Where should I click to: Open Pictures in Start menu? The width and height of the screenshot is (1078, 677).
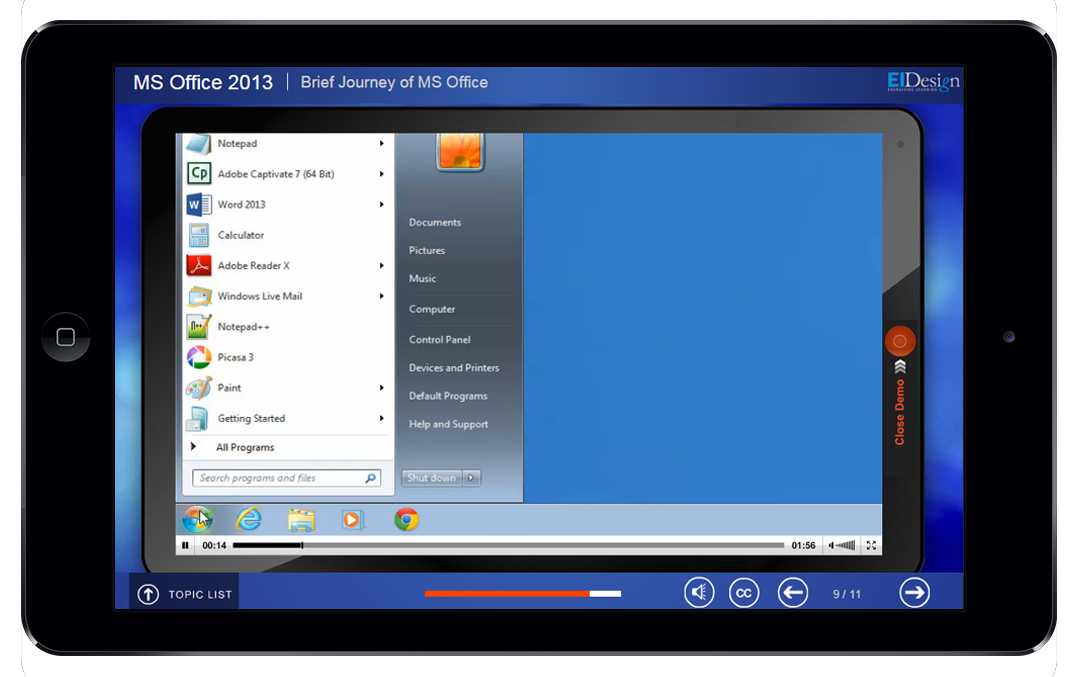(x=427, y=250)
